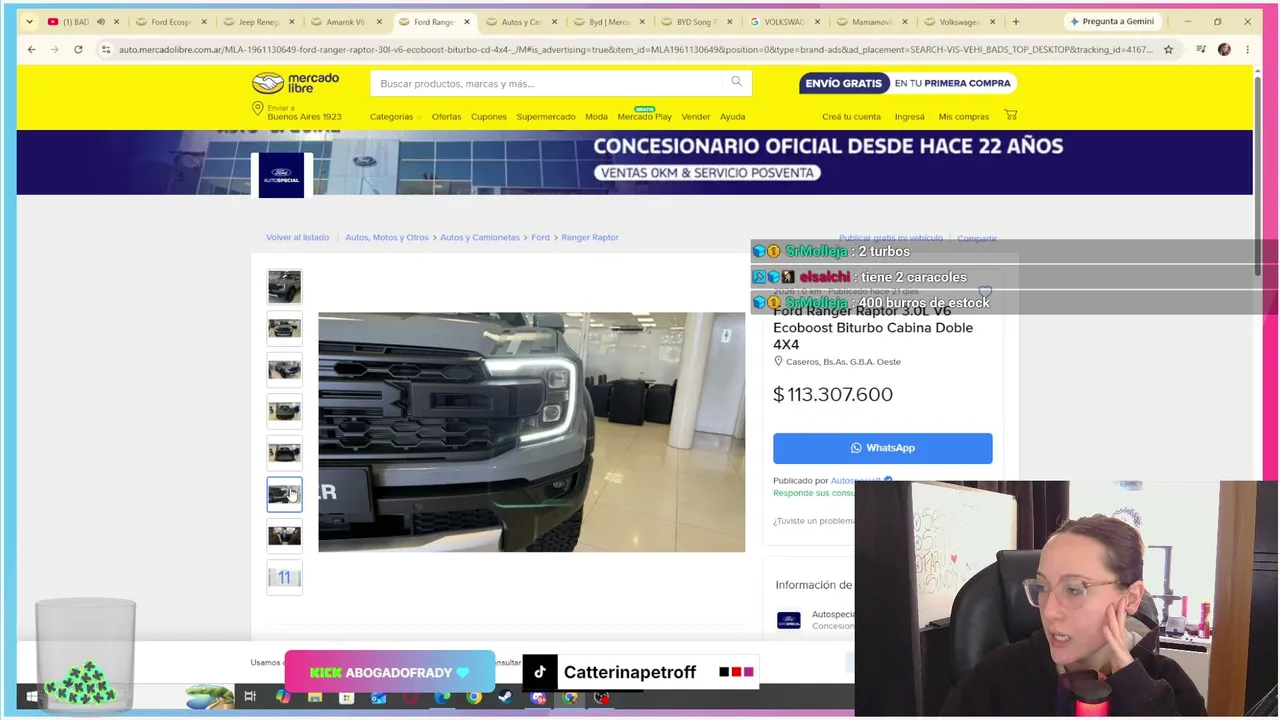Go to Supermercado section
The width and height of the screenshot is (1280, 720).
(x=546, y=117)
